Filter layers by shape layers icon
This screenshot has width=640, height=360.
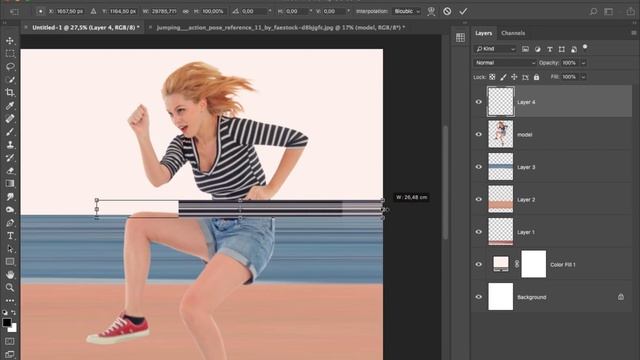(x=562, y=49)
